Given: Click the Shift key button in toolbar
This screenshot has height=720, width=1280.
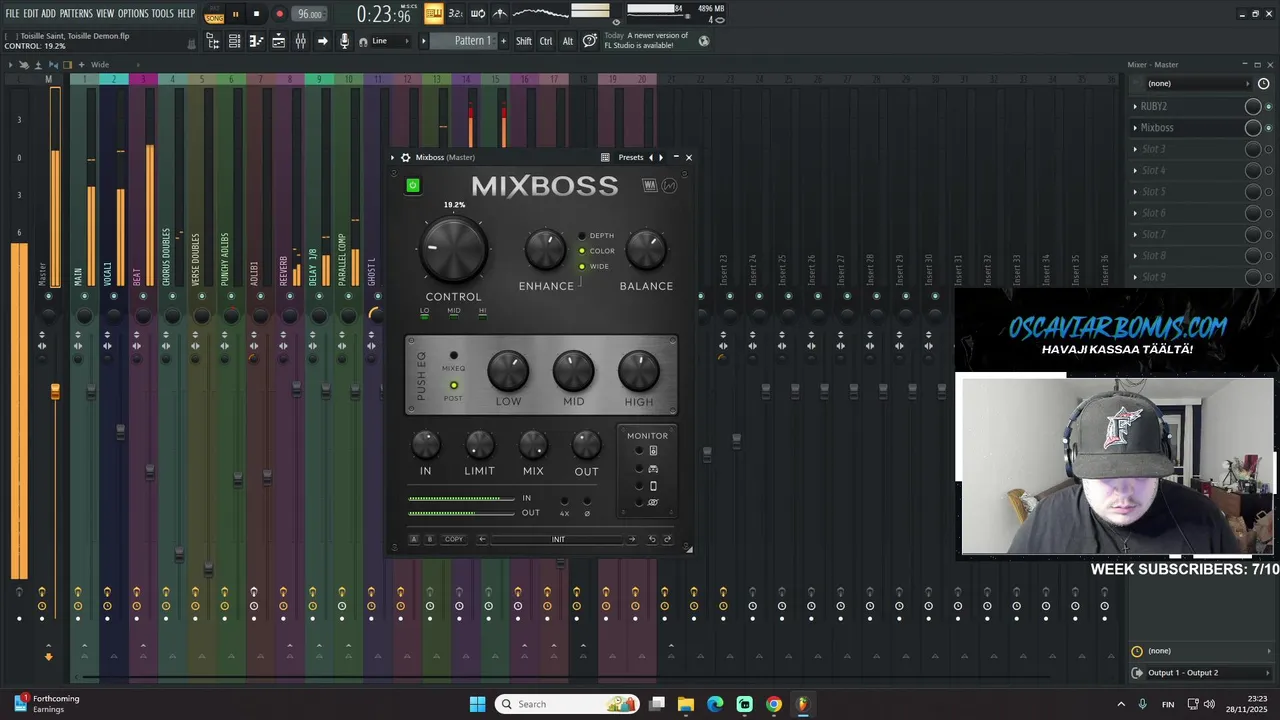Looking at the screenshot, I should click(x=524, y=41).
